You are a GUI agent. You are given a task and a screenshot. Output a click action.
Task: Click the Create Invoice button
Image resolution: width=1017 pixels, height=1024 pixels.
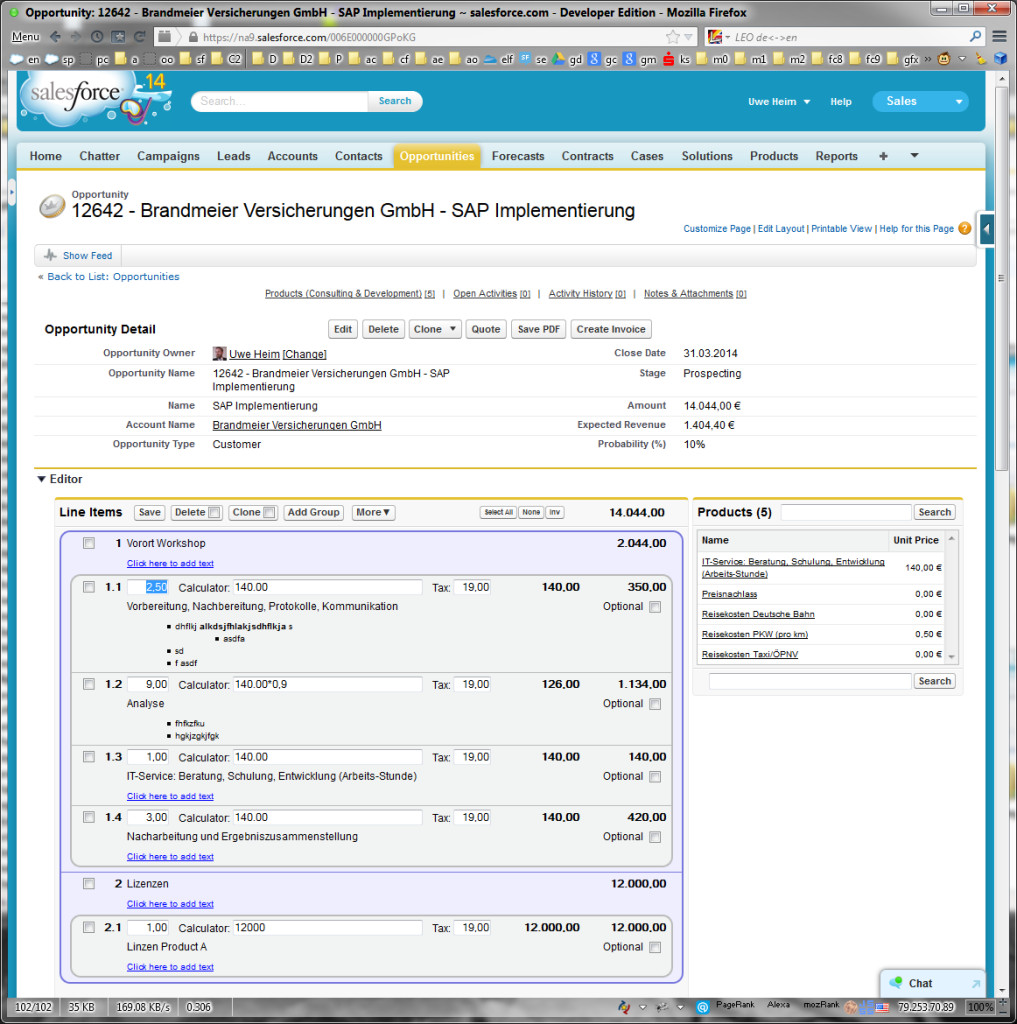[x=611, y=329]
